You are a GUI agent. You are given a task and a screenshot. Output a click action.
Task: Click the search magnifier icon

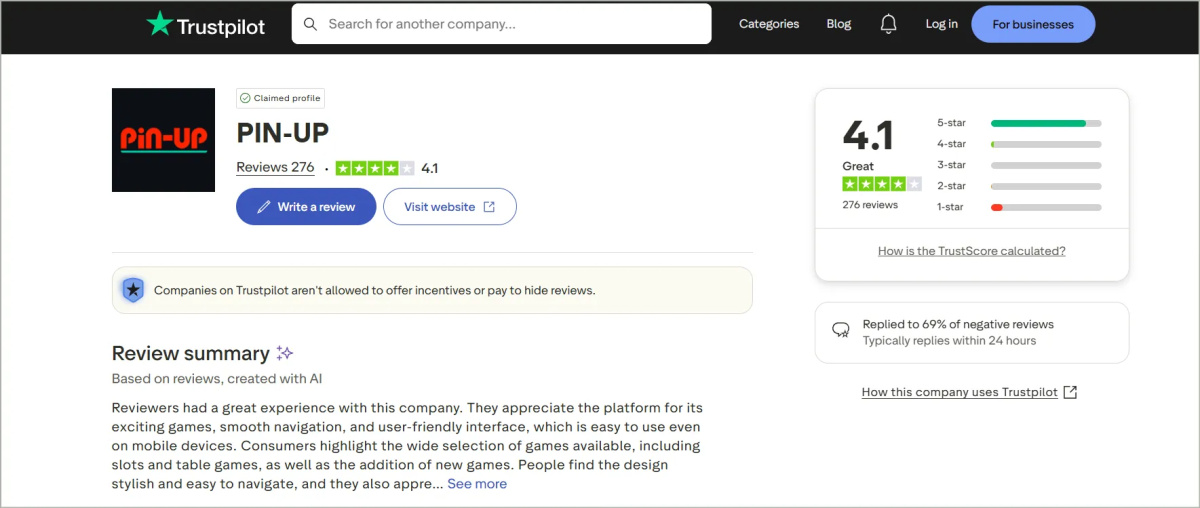(x=311, y=24)
